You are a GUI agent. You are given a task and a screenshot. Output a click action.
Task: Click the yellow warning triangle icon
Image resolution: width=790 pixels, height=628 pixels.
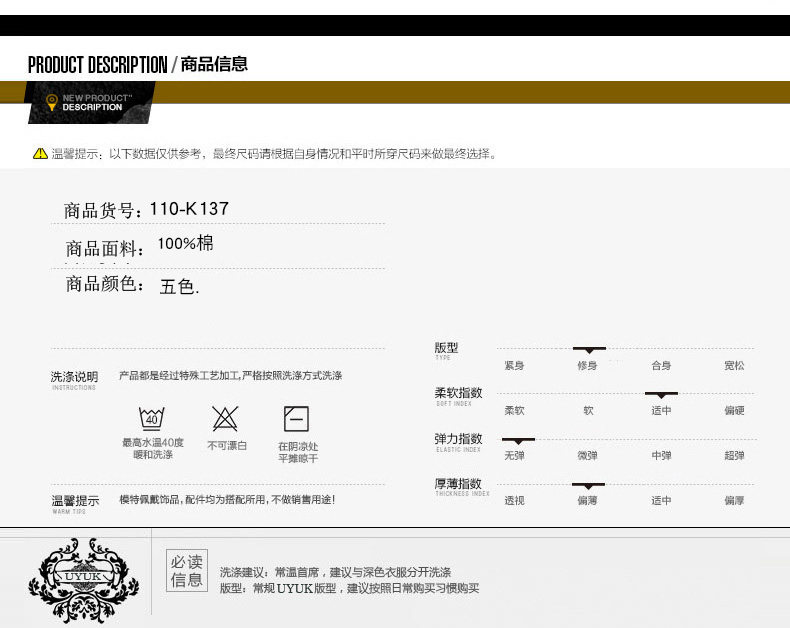[40, 153]
